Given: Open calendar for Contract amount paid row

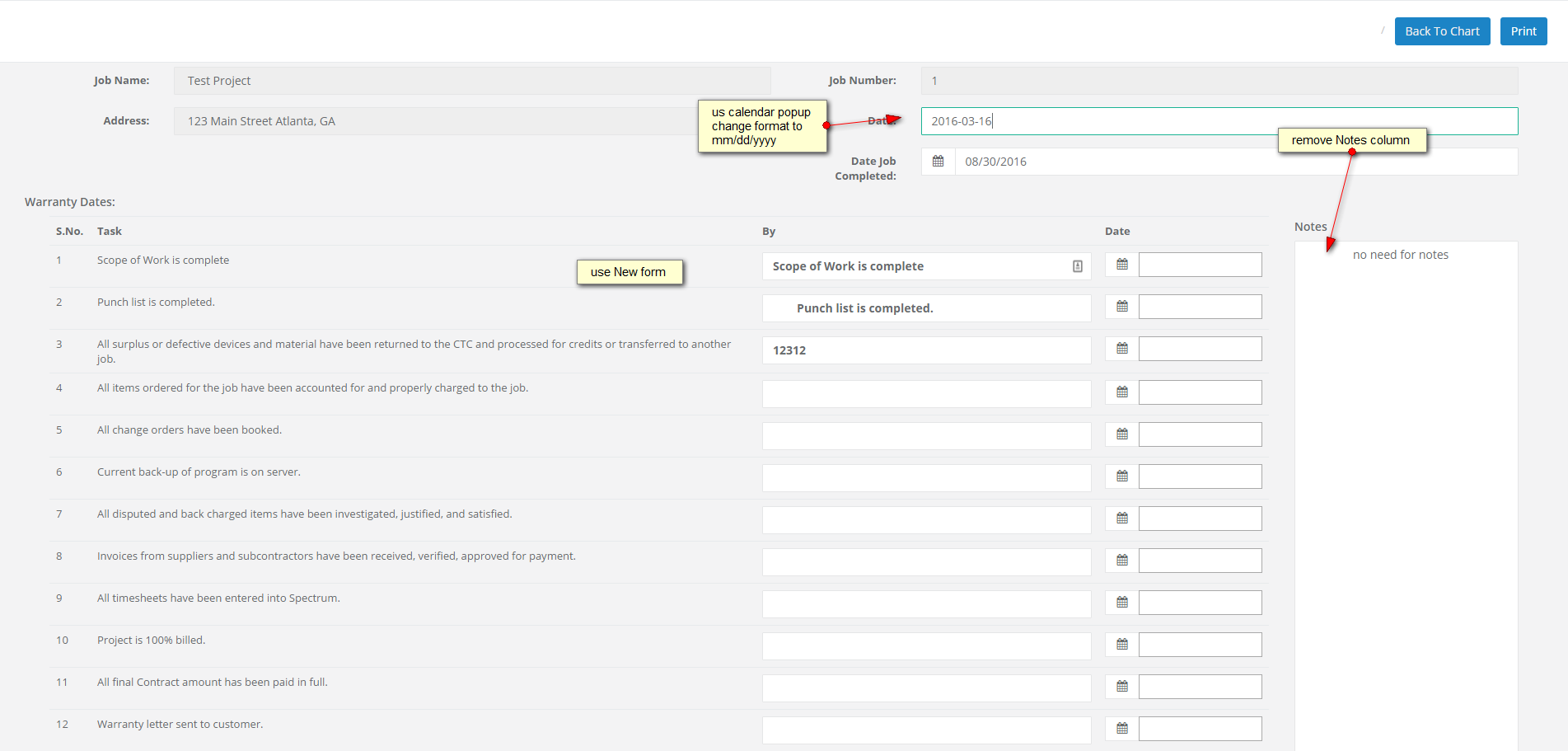Looking at the screenshot, I should 1122,687.
